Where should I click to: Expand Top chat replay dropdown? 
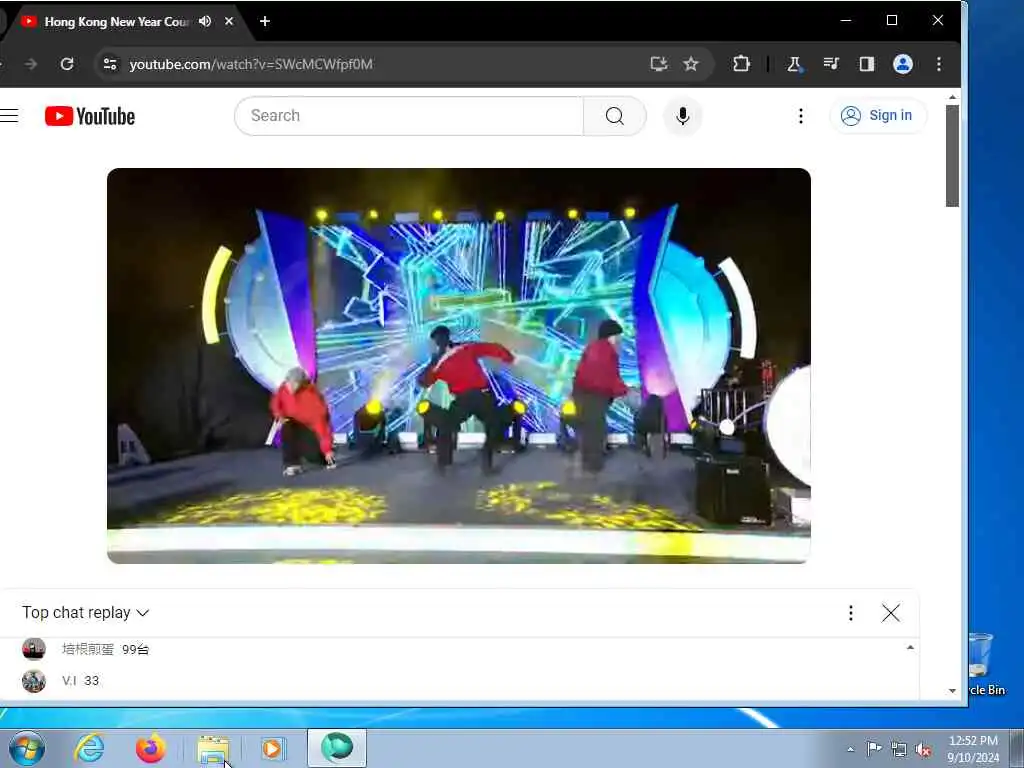click(x=86, y=613)
